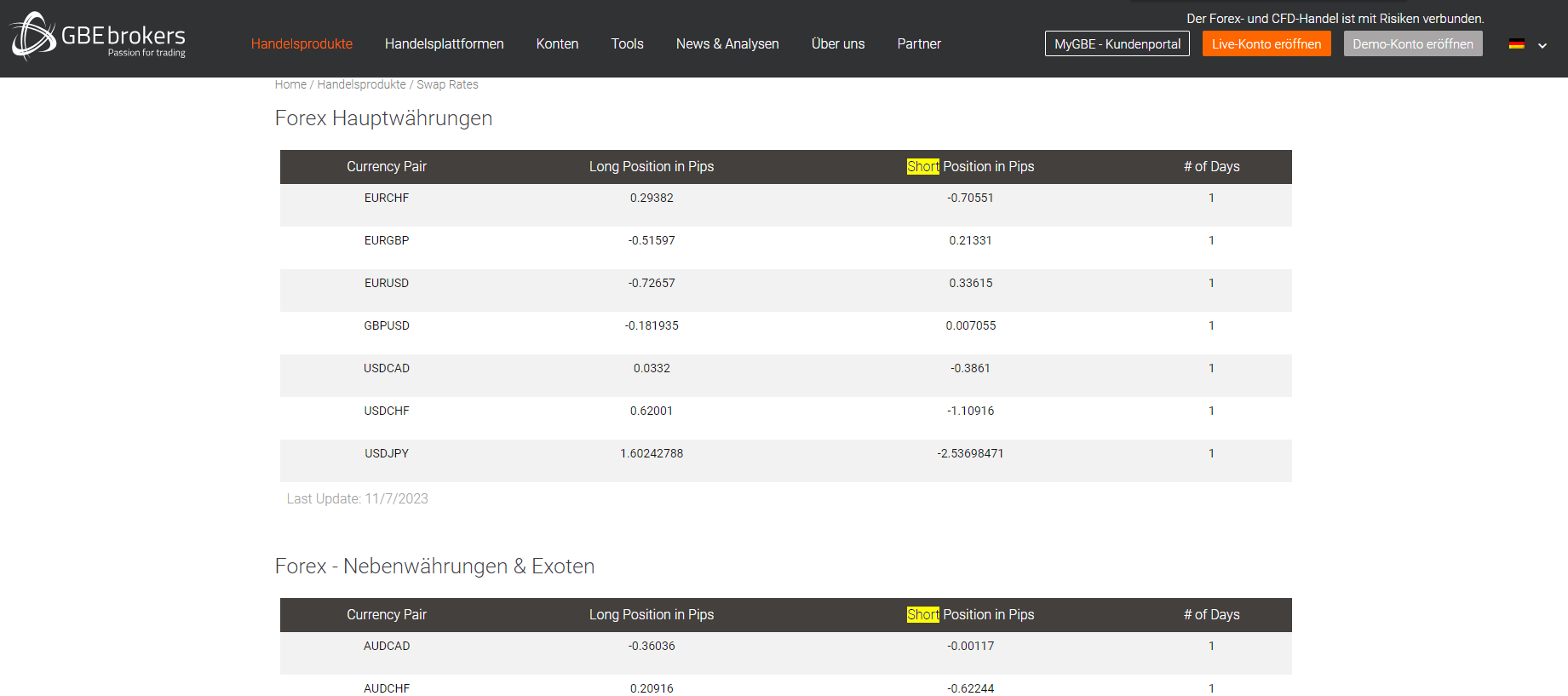The image size is (1568, 696).
Task: Click Currency Pair header in Hauptwährungen table
Action: click(387, 166)
